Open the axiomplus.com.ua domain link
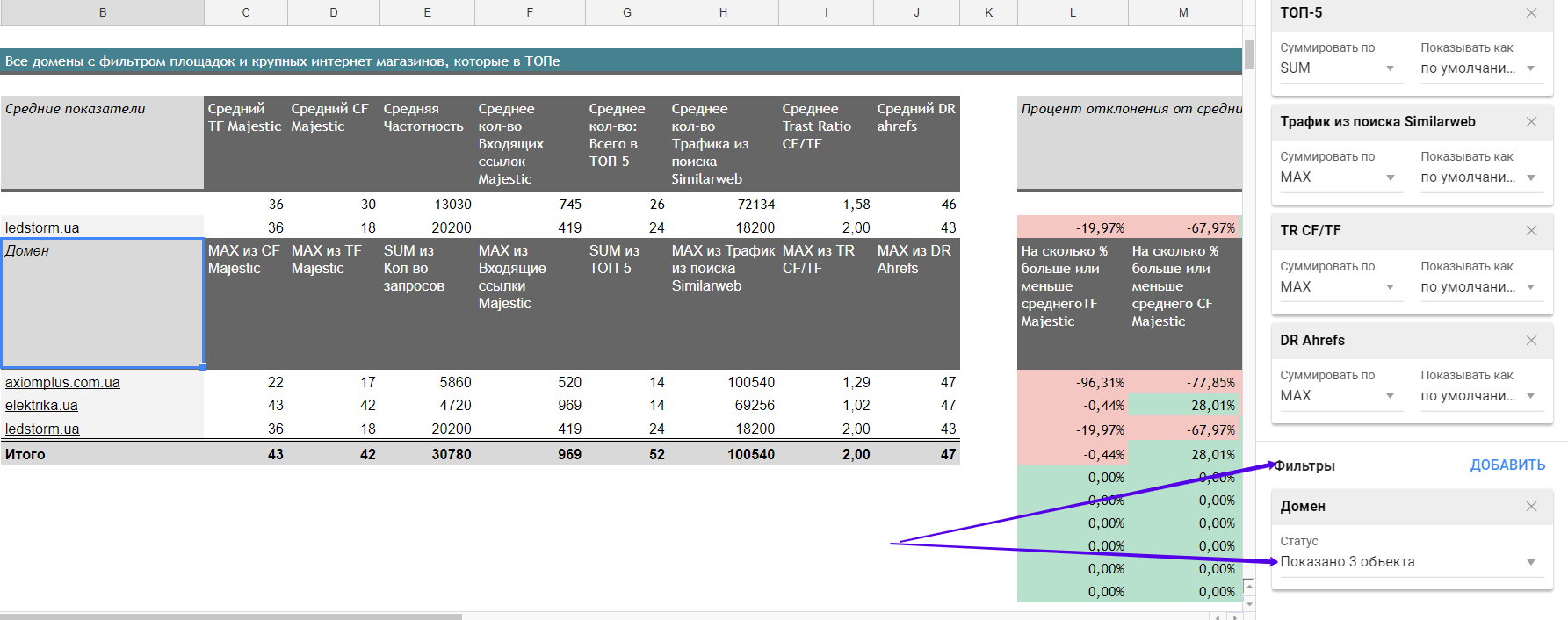 [62, 383]
